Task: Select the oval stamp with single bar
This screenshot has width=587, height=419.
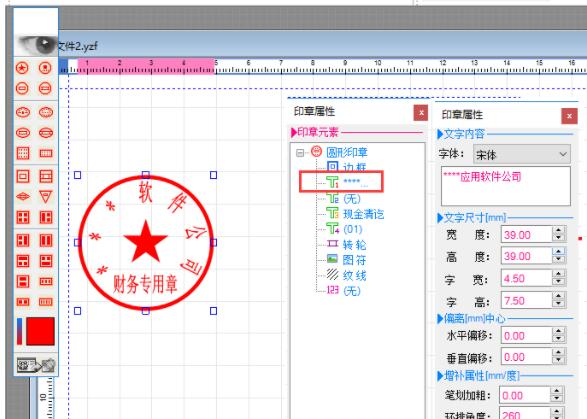Action: pyautogui.click(x=22, y=133)
